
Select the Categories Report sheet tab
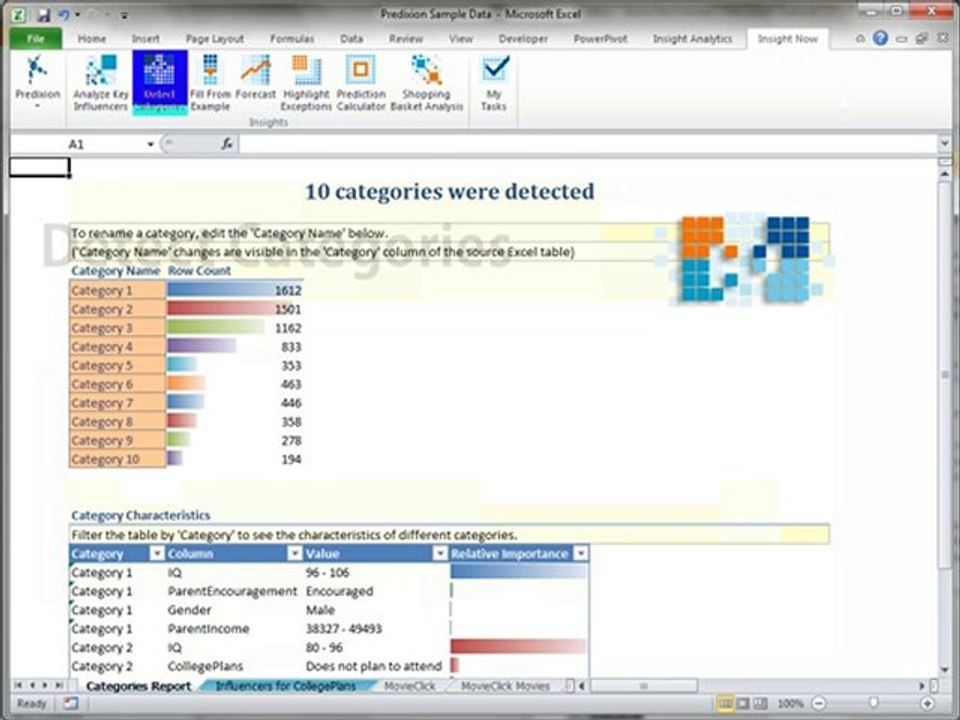click(138, 686)
